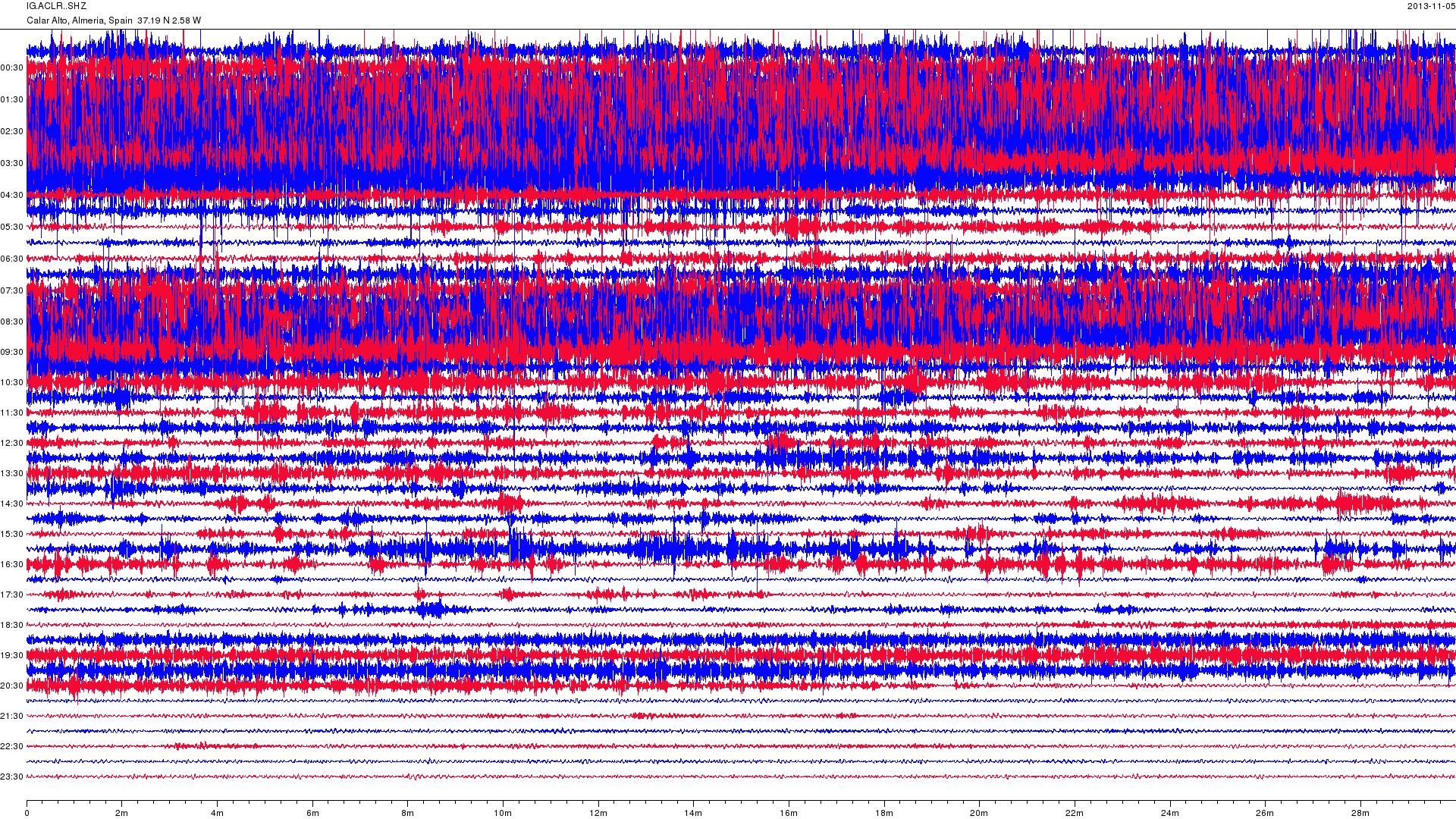Click the 11:30 time label
Viewport: 1456px width, 819px height.
pos(11,413)
